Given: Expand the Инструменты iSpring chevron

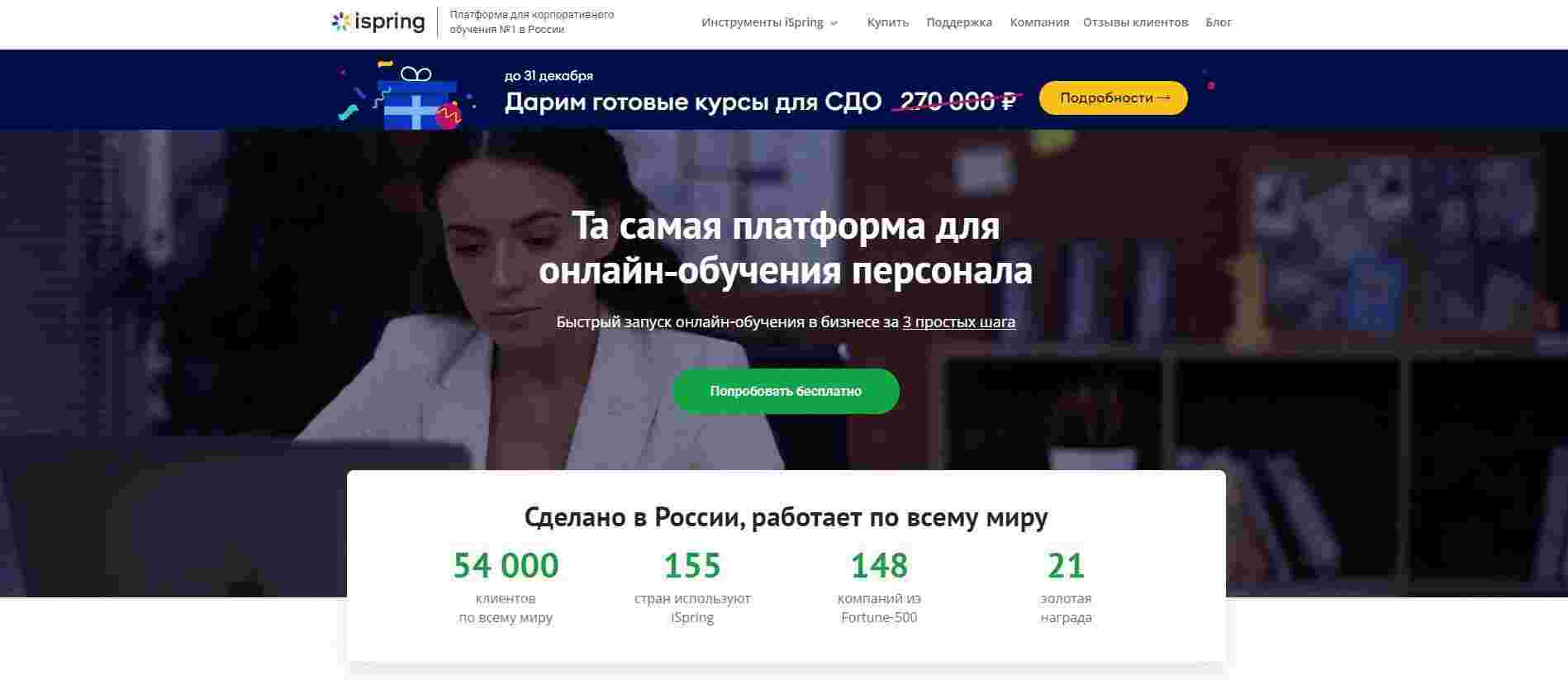Looking at the screenshot, I should coord(834,23).
